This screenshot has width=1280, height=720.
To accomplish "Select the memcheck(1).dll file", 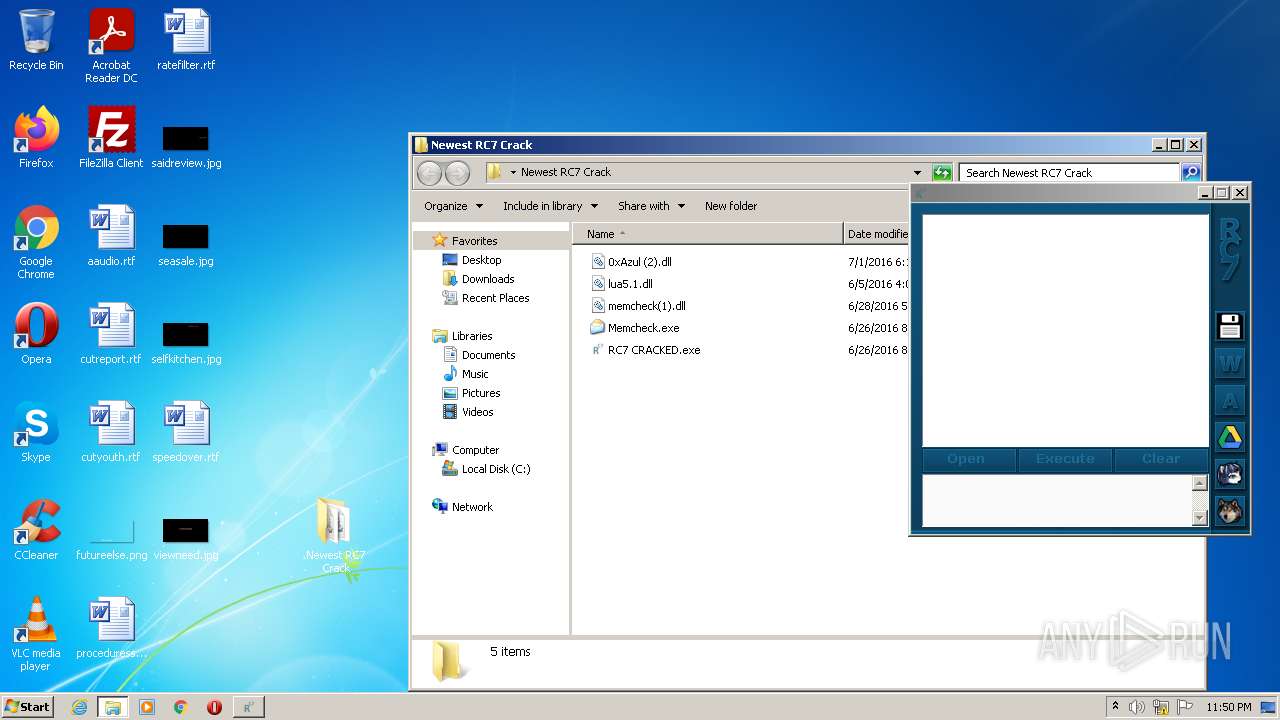I will tap(646, 306).
